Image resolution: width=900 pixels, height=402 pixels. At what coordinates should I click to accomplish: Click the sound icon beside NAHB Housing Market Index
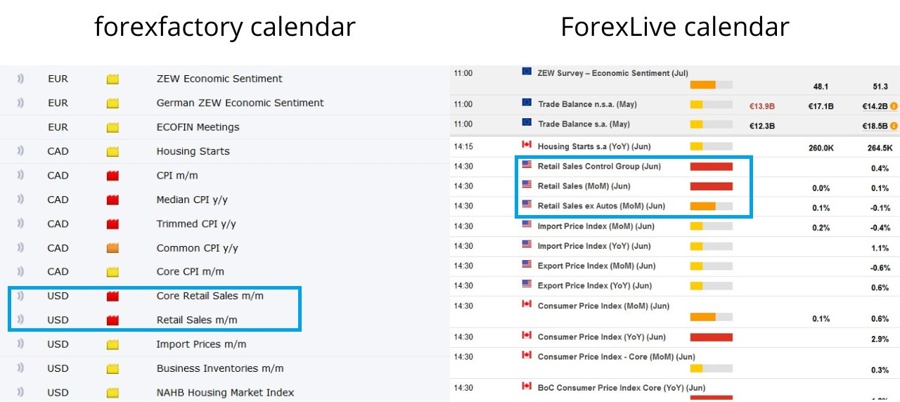tap(20, 393)
